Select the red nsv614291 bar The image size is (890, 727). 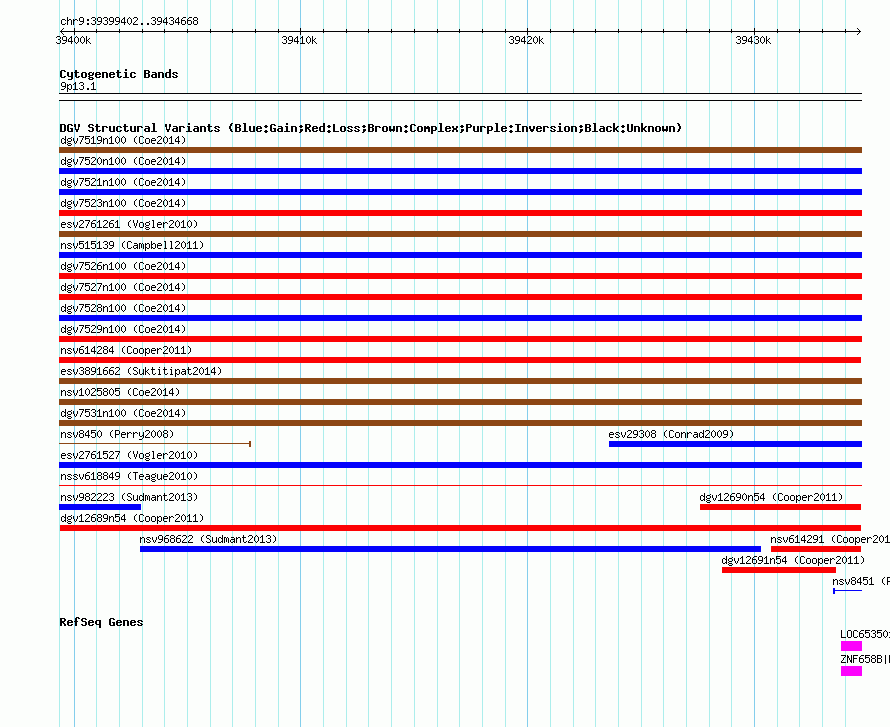click(816, 549)
